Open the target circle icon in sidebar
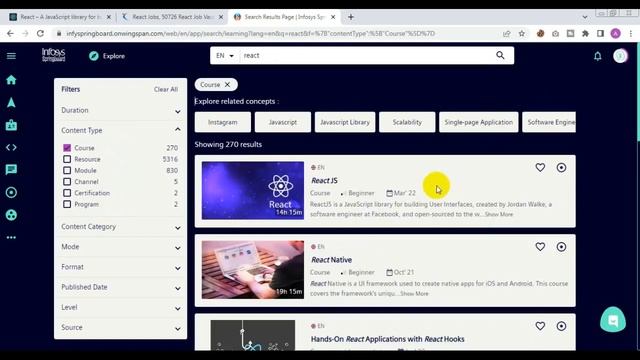 pos(11,192)
